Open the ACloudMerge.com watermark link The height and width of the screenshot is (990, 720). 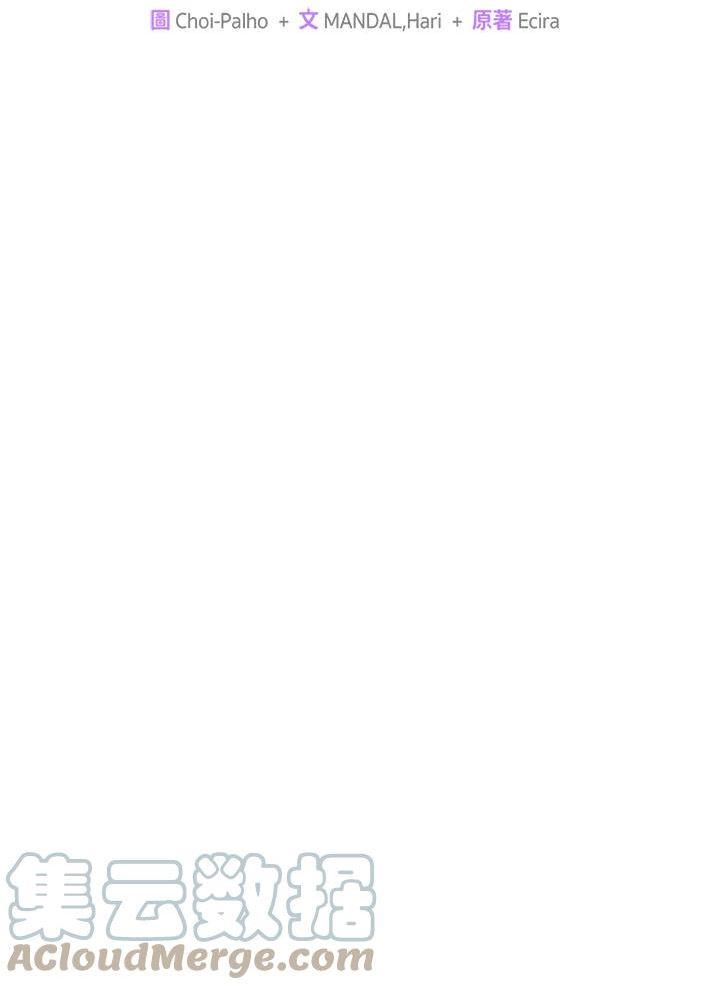190,959
